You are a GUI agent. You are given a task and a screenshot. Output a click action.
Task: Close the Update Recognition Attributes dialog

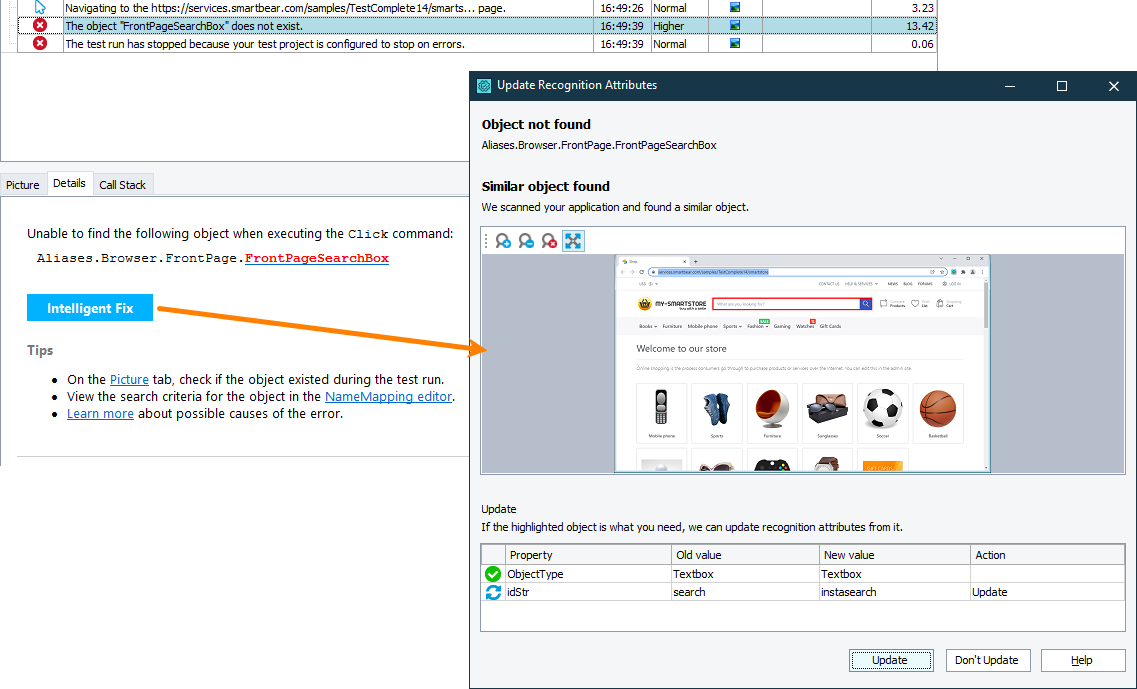[x=1114, y=86]
